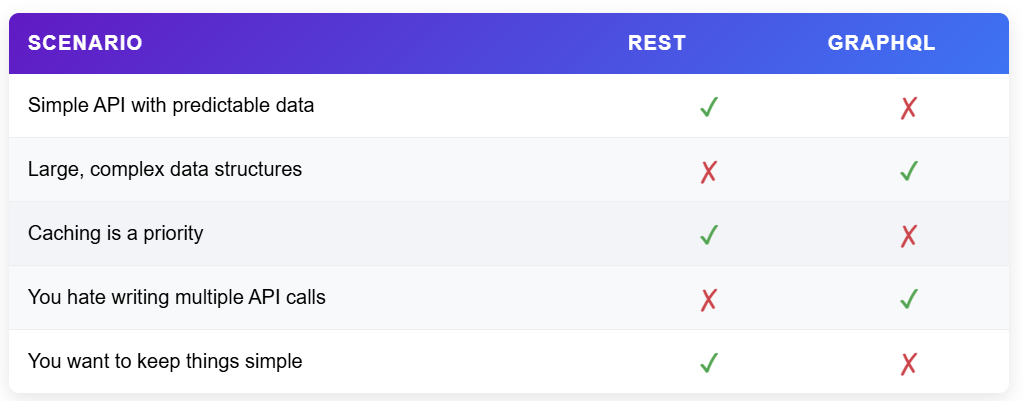Viewport: 1023px width, 401px height.
Task: Click the REST column header
Action: [657, 43]
